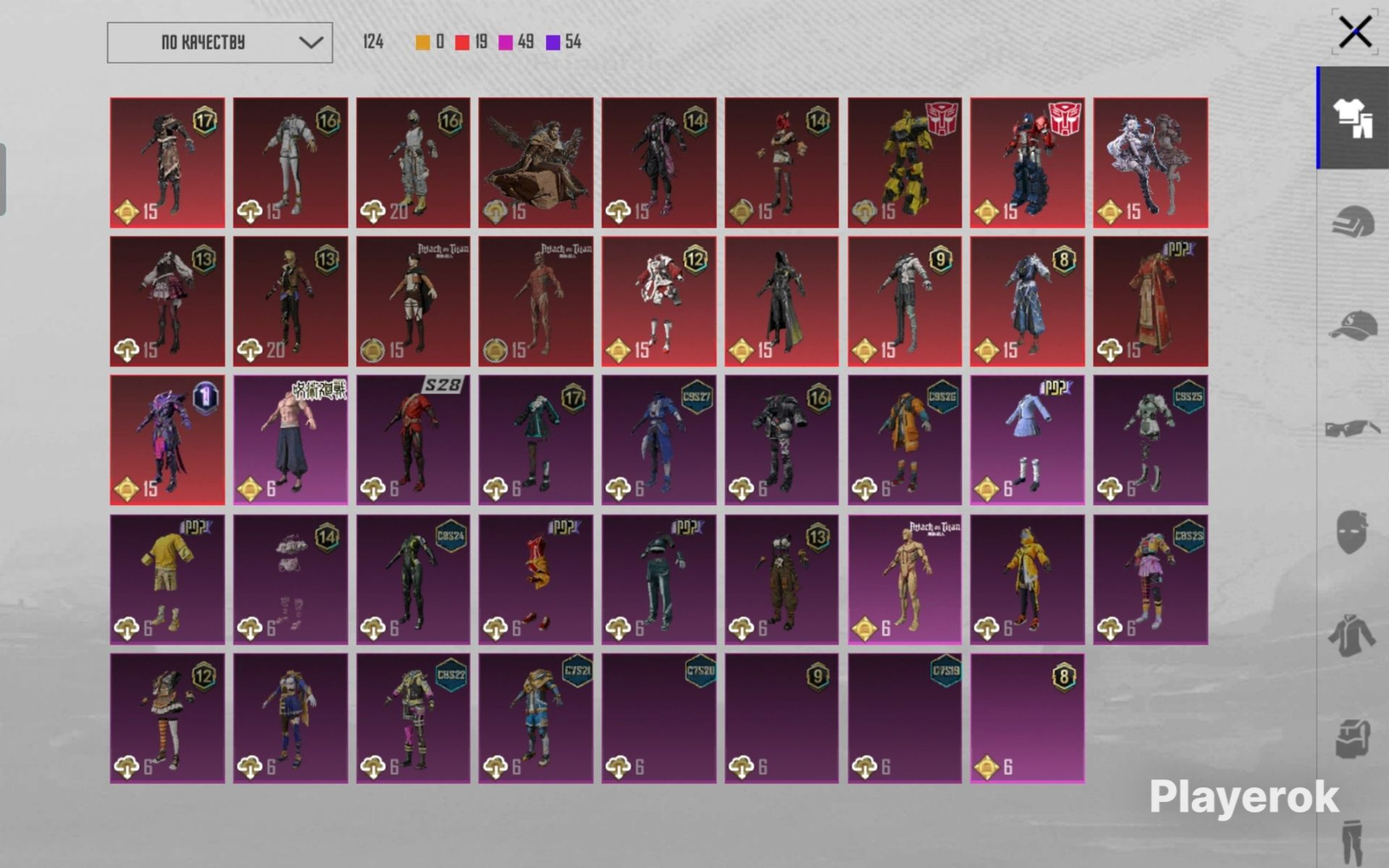Choose the purple armor level 1 outfit
Image resolution: width=1389 pixels, height=868 pixels.
(x=168, y=440)
